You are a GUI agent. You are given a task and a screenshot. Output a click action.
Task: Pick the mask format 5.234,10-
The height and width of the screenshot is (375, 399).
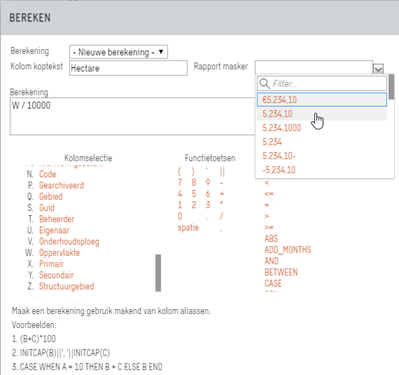pos(279,156)
